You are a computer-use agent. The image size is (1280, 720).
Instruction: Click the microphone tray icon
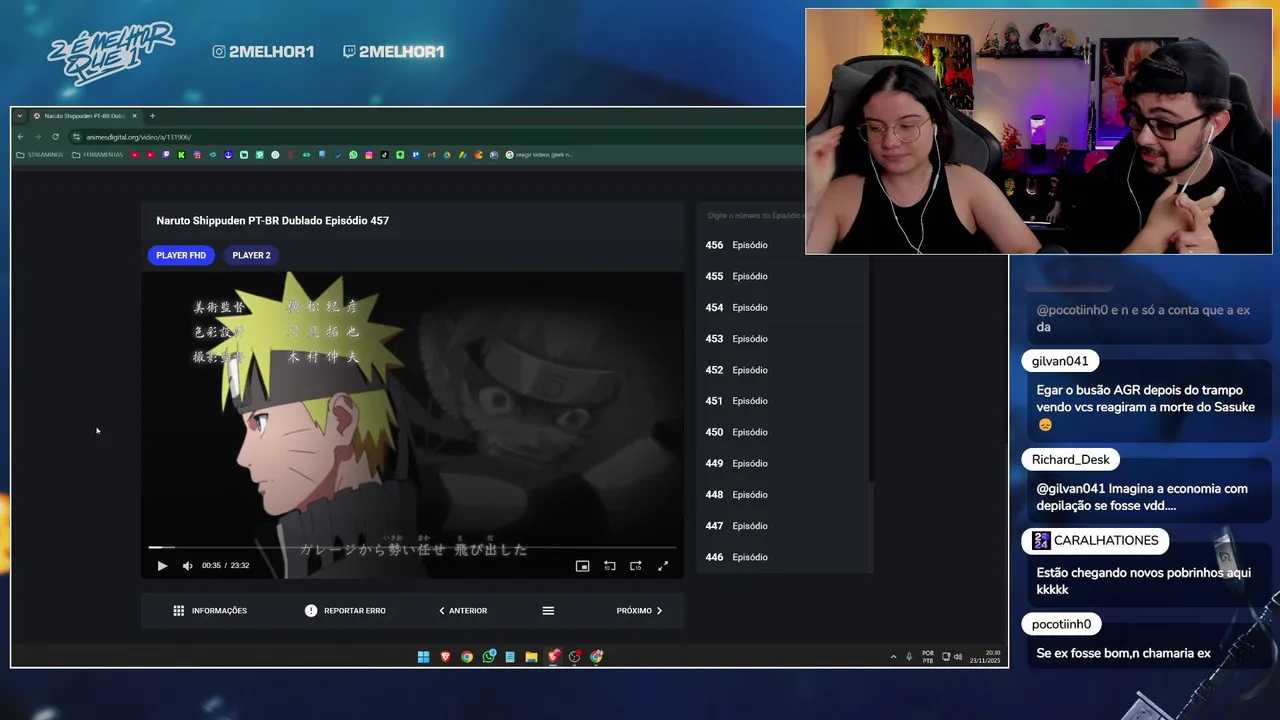tap(909, 657)
